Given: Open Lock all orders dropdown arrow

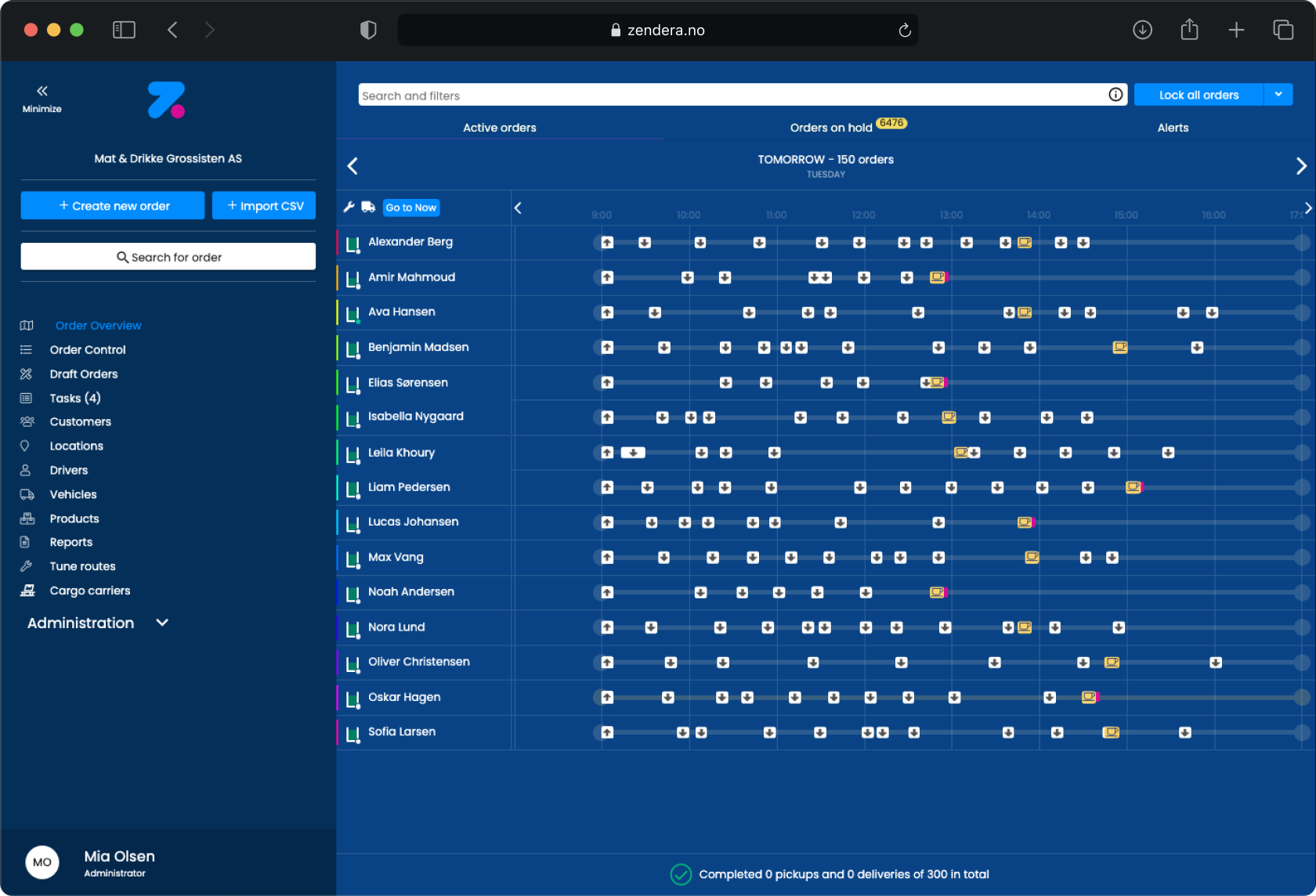Looking at the screenshot, I should [1278, 95].
